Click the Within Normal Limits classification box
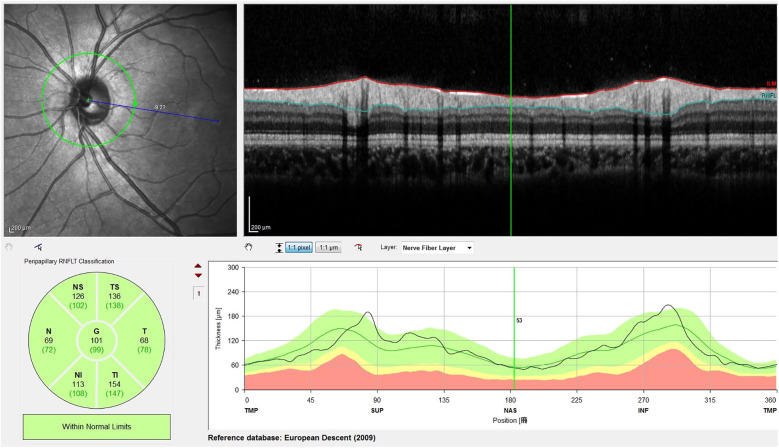779x448 pixels. tap(97, 427)
